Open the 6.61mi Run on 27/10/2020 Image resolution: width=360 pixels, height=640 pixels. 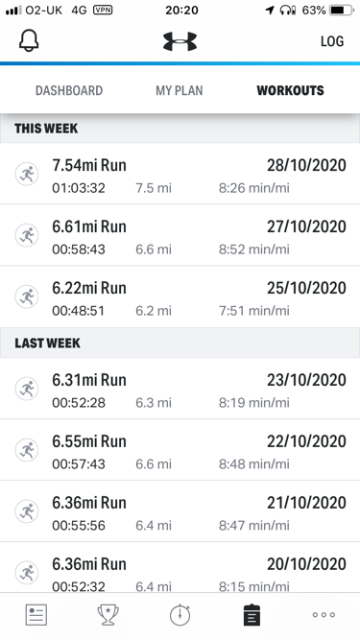point(180,236)
